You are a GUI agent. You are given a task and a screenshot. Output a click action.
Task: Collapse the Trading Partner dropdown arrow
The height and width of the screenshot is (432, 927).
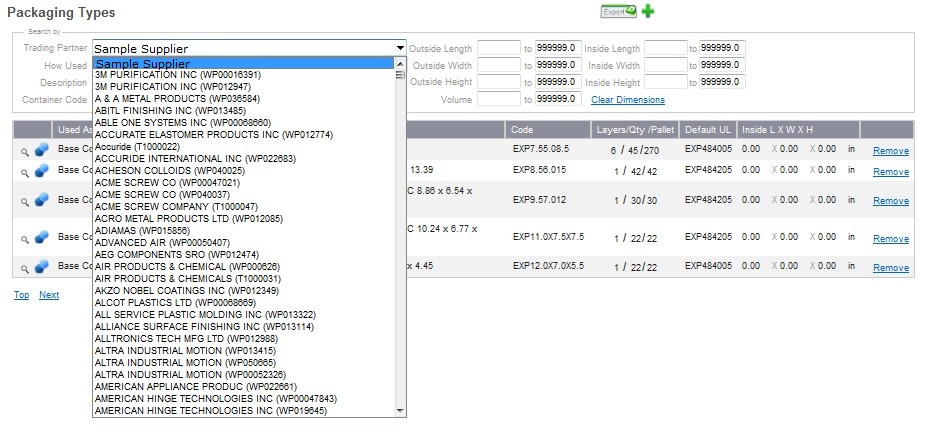coord(400,48)
